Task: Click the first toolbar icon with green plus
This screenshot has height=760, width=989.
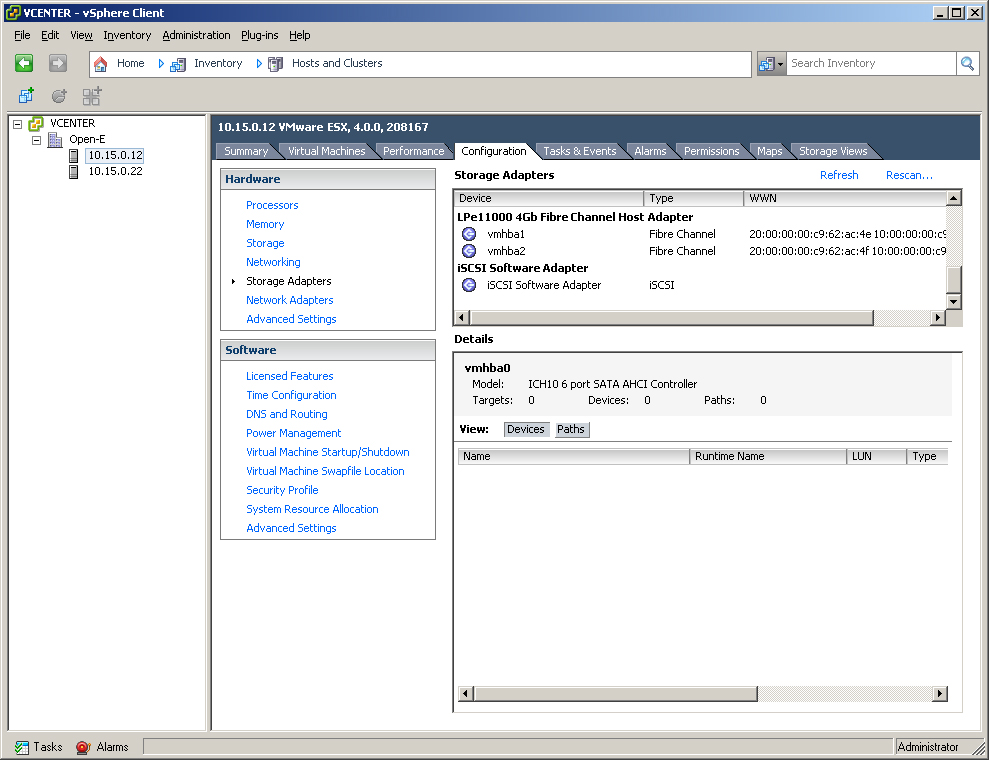Action: tap(26, 96)
